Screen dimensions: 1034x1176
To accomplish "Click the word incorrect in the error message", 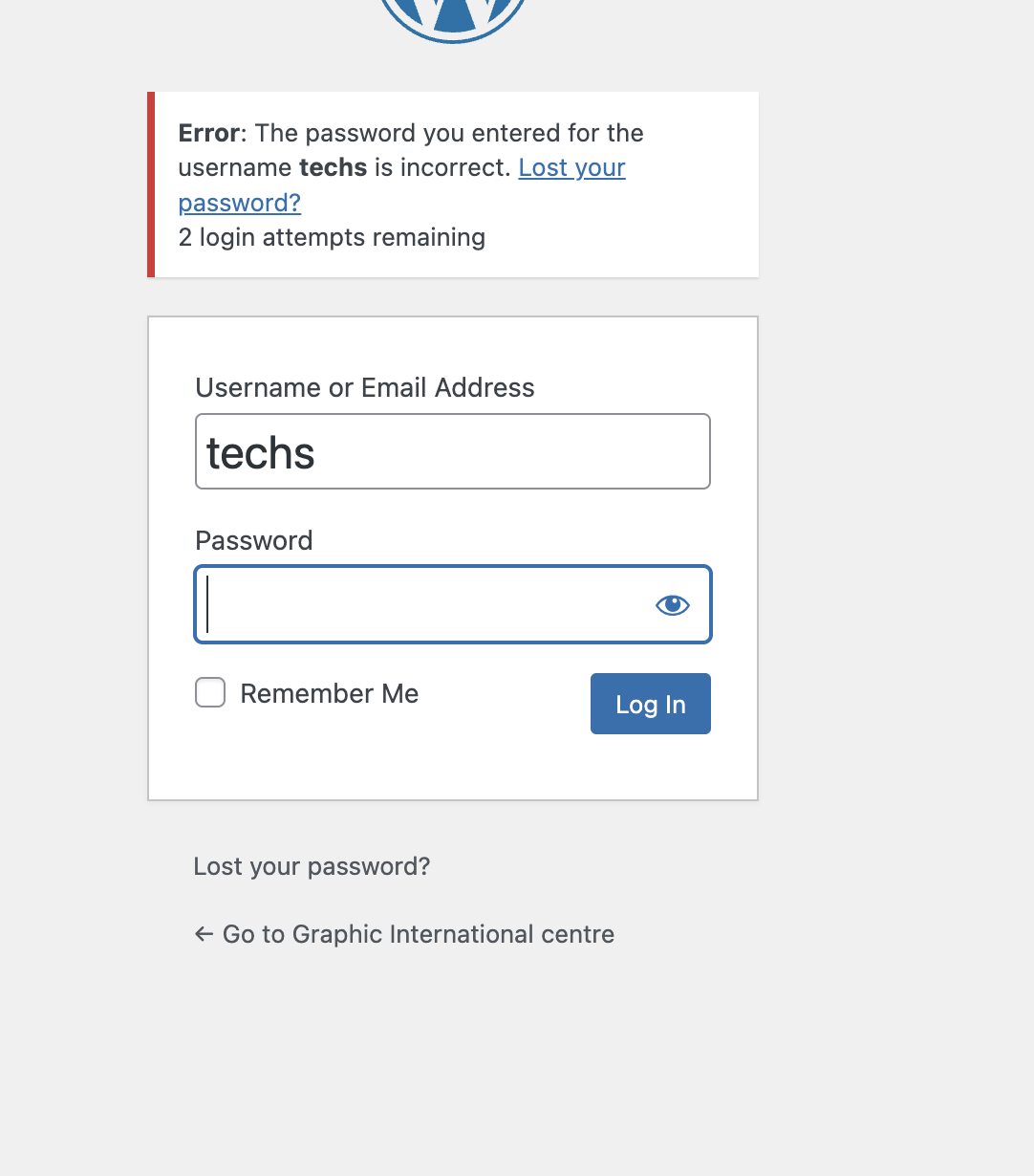I will click(454, 168).
